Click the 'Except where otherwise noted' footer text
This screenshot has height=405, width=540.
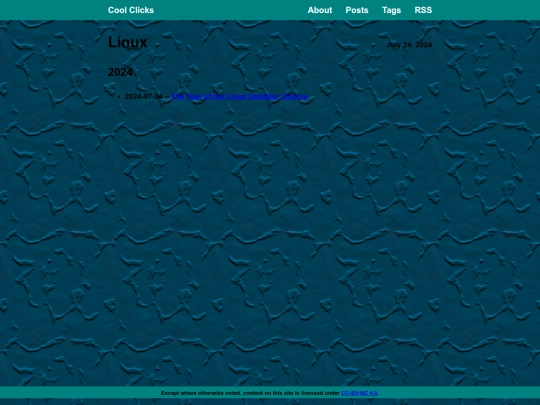tap(201, 393)
